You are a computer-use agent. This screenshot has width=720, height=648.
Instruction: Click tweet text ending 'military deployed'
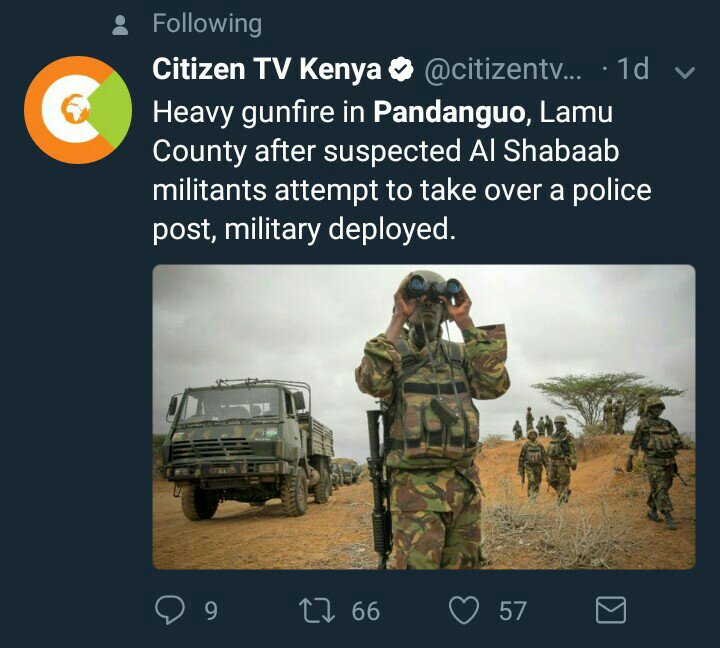(304, 229)
